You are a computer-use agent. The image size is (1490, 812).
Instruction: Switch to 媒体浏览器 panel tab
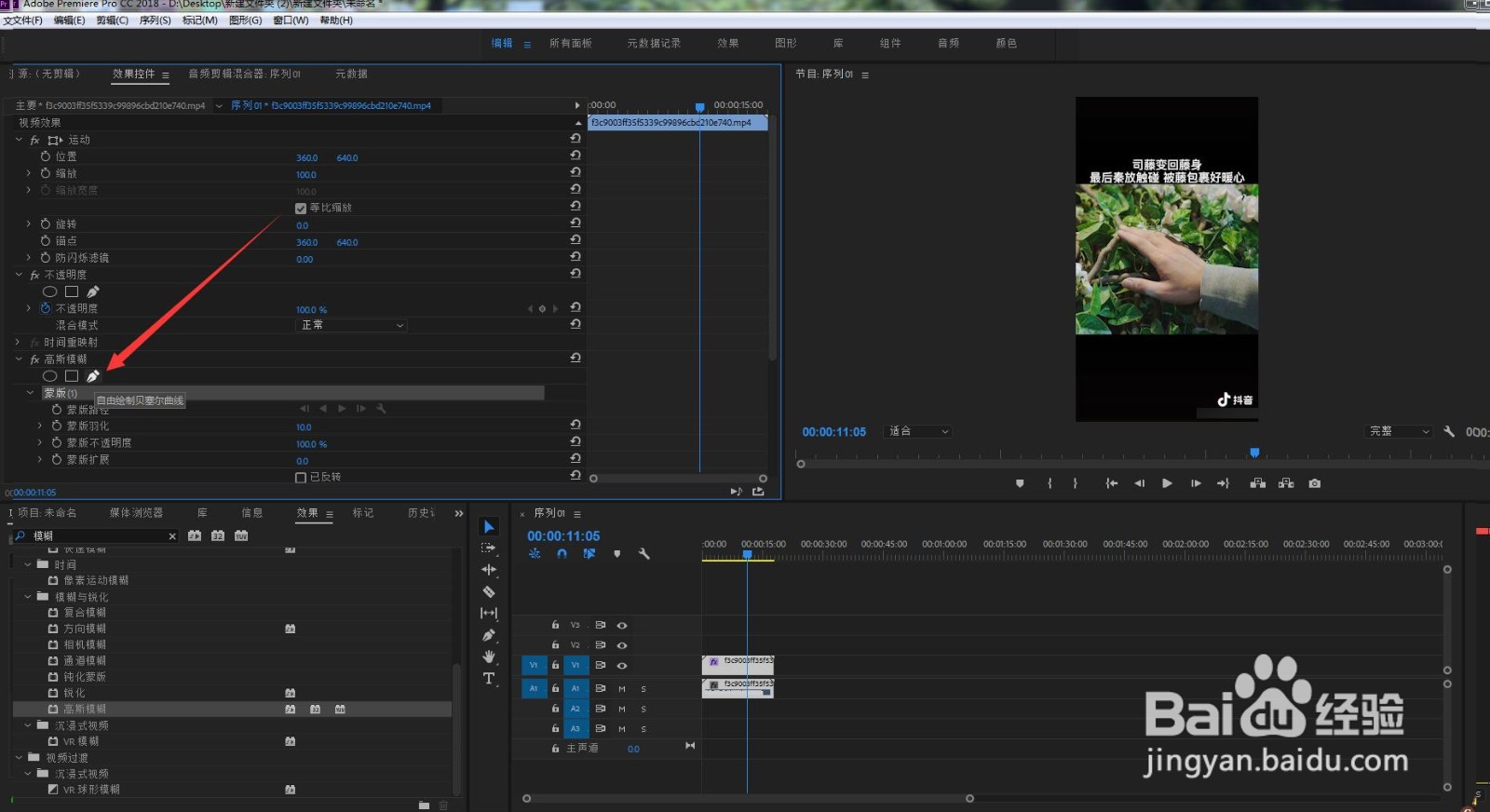(136, 512)
